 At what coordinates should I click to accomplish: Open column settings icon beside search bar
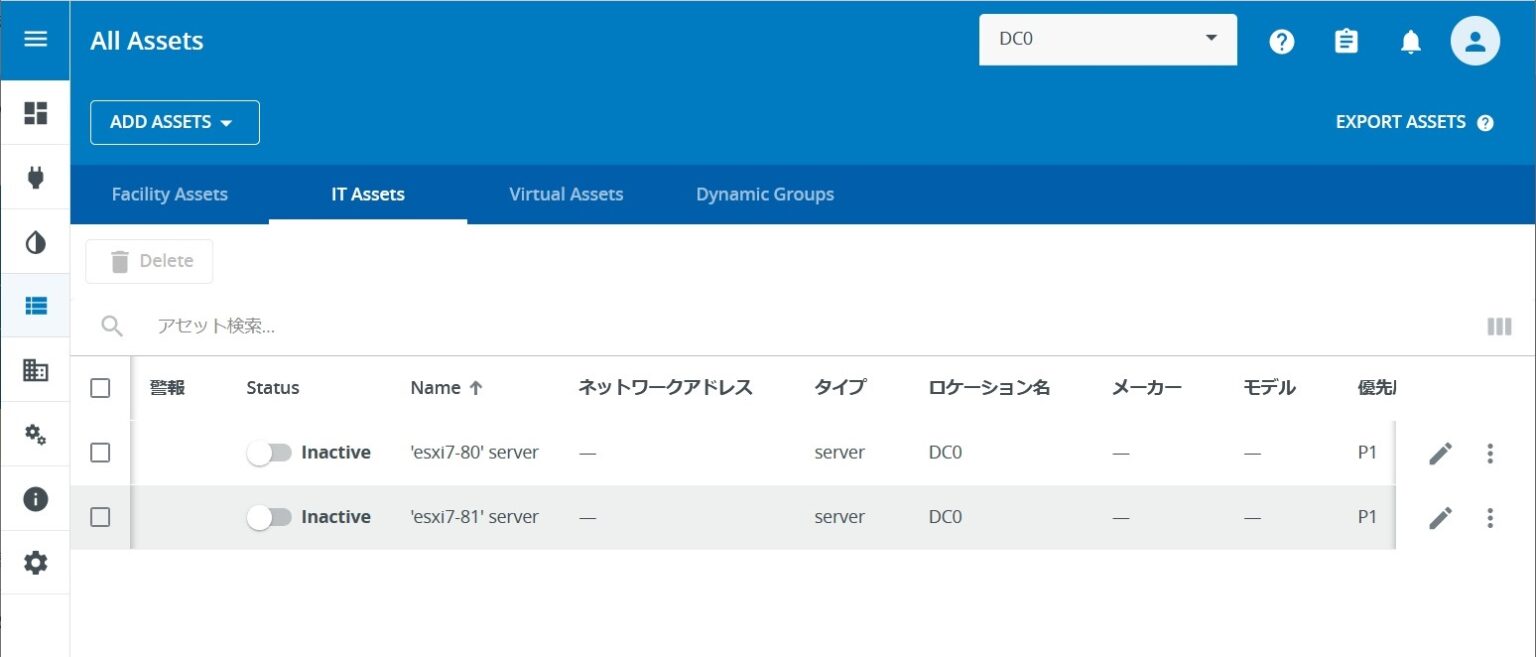(1499, 326)
